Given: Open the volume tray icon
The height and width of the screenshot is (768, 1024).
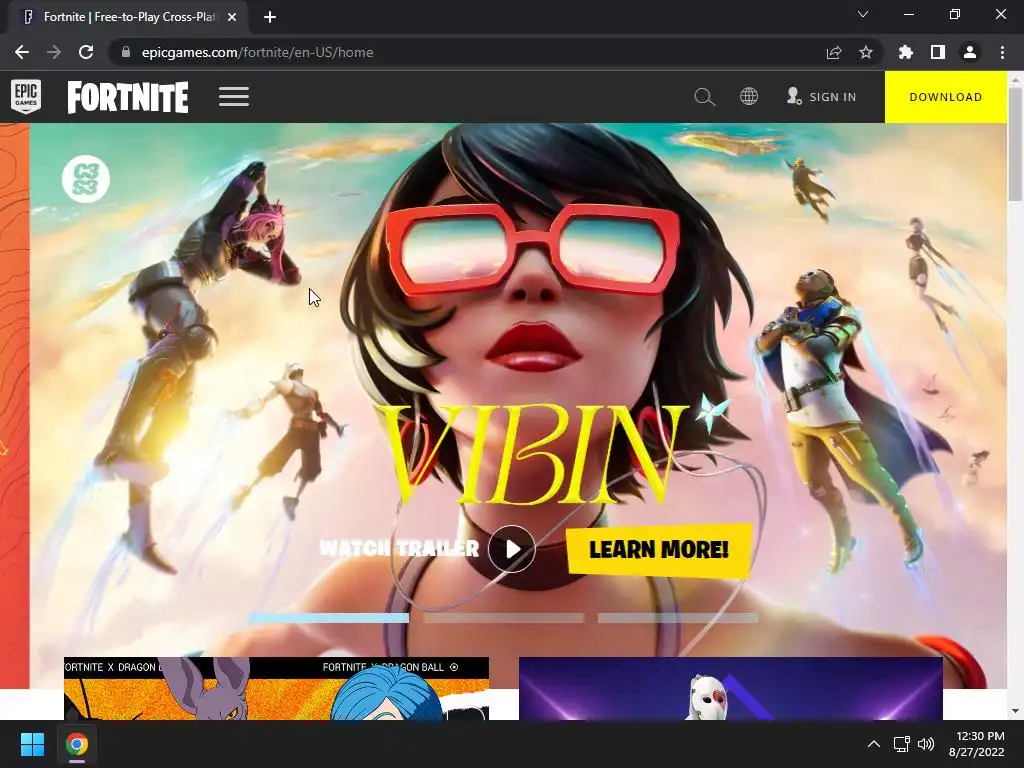Looking at the screenshot, I should [925, 744].
